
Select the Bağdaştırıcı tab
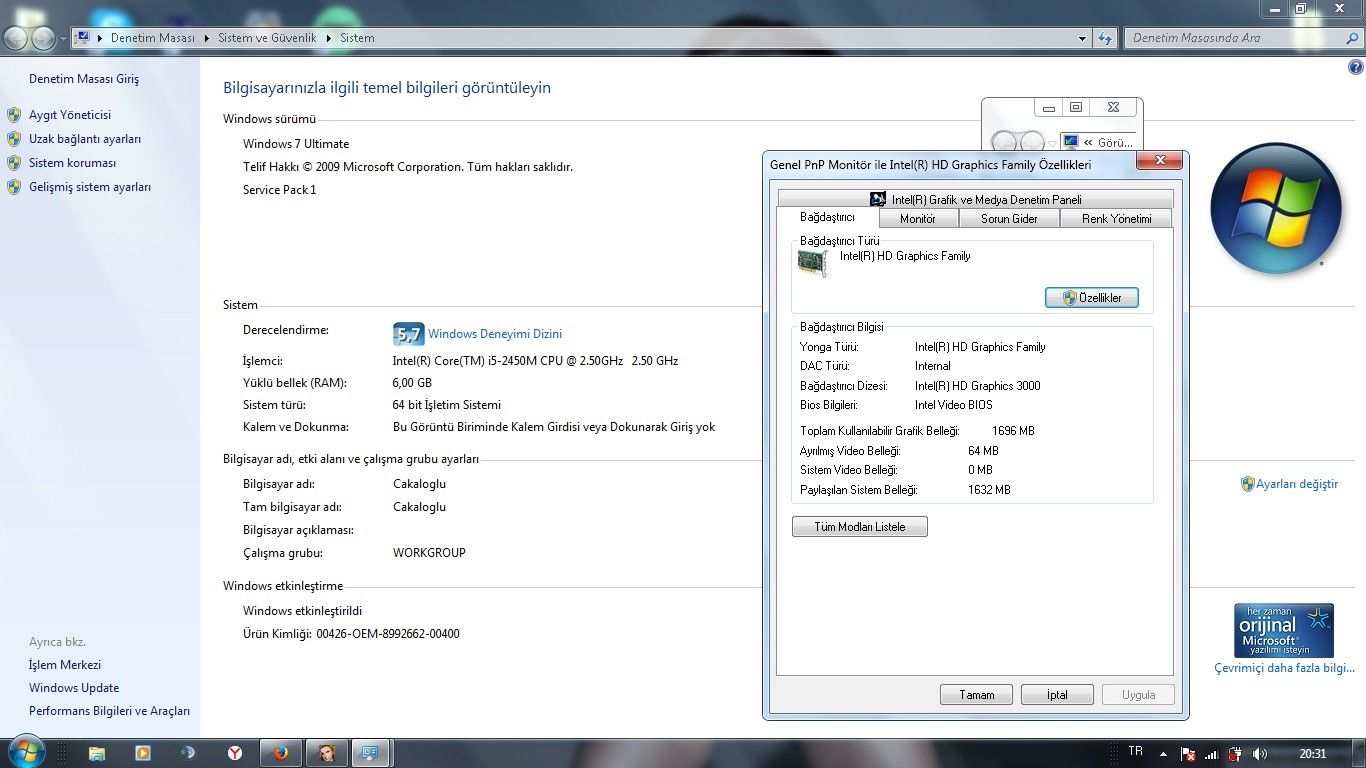tap(828, 217)
